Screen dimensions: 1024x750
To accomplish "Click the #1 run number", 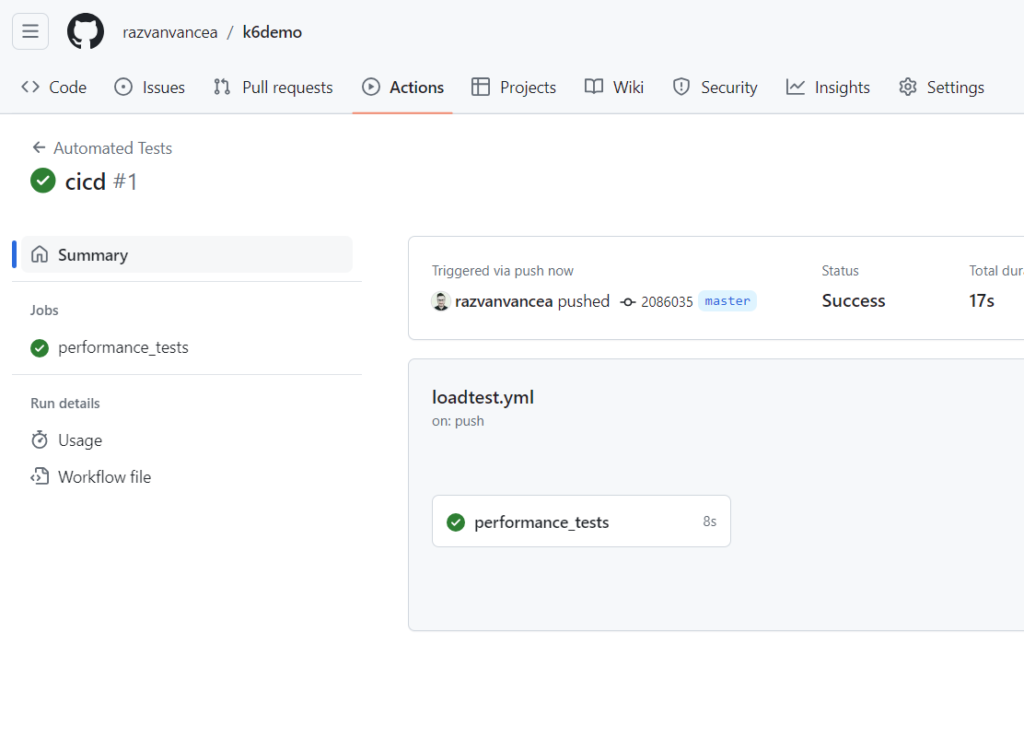I will point(125,182).
